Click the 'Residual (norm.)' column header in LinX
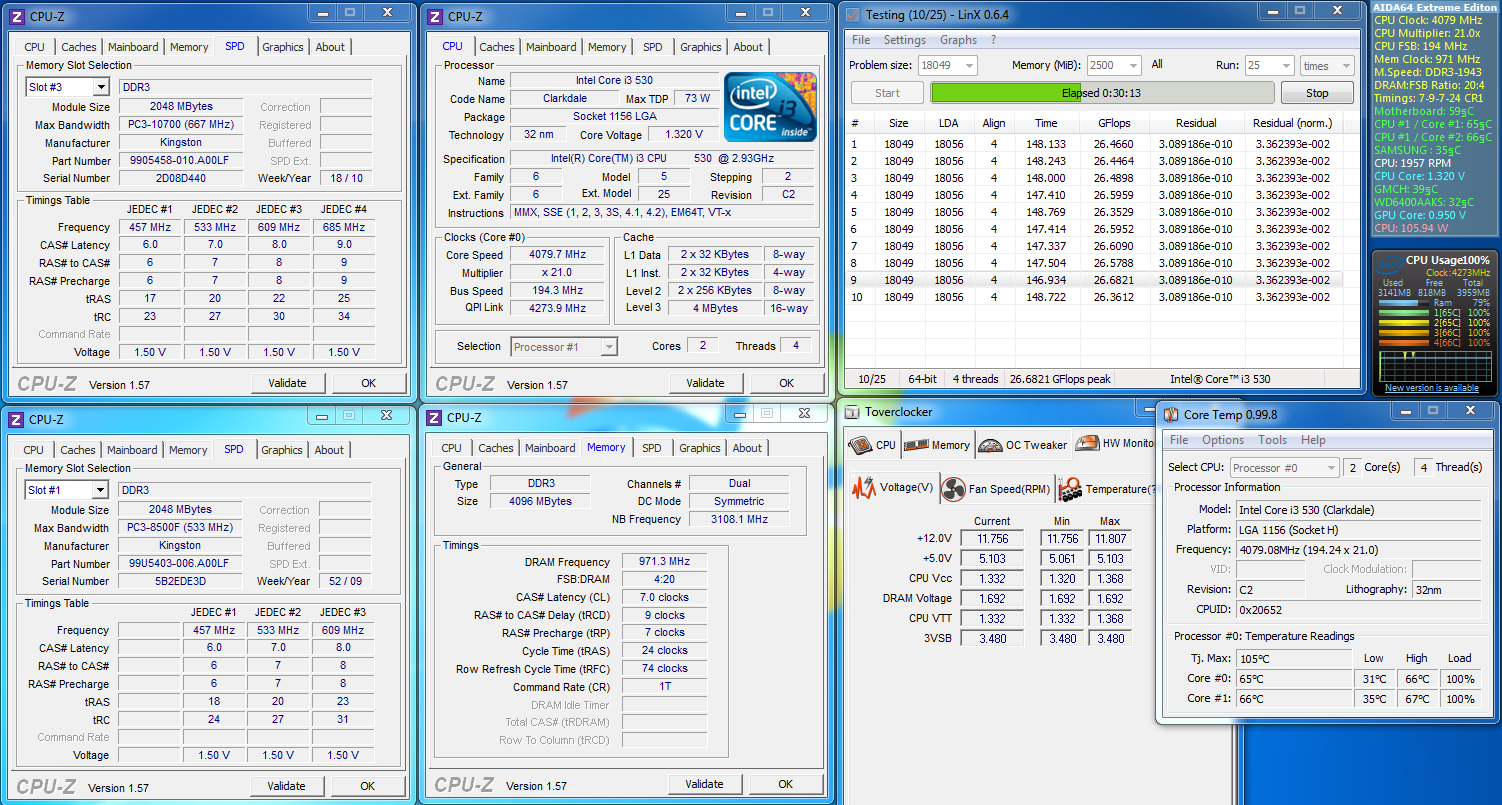The width and height of the screenshot is (1502, 805). point(1293,123)
